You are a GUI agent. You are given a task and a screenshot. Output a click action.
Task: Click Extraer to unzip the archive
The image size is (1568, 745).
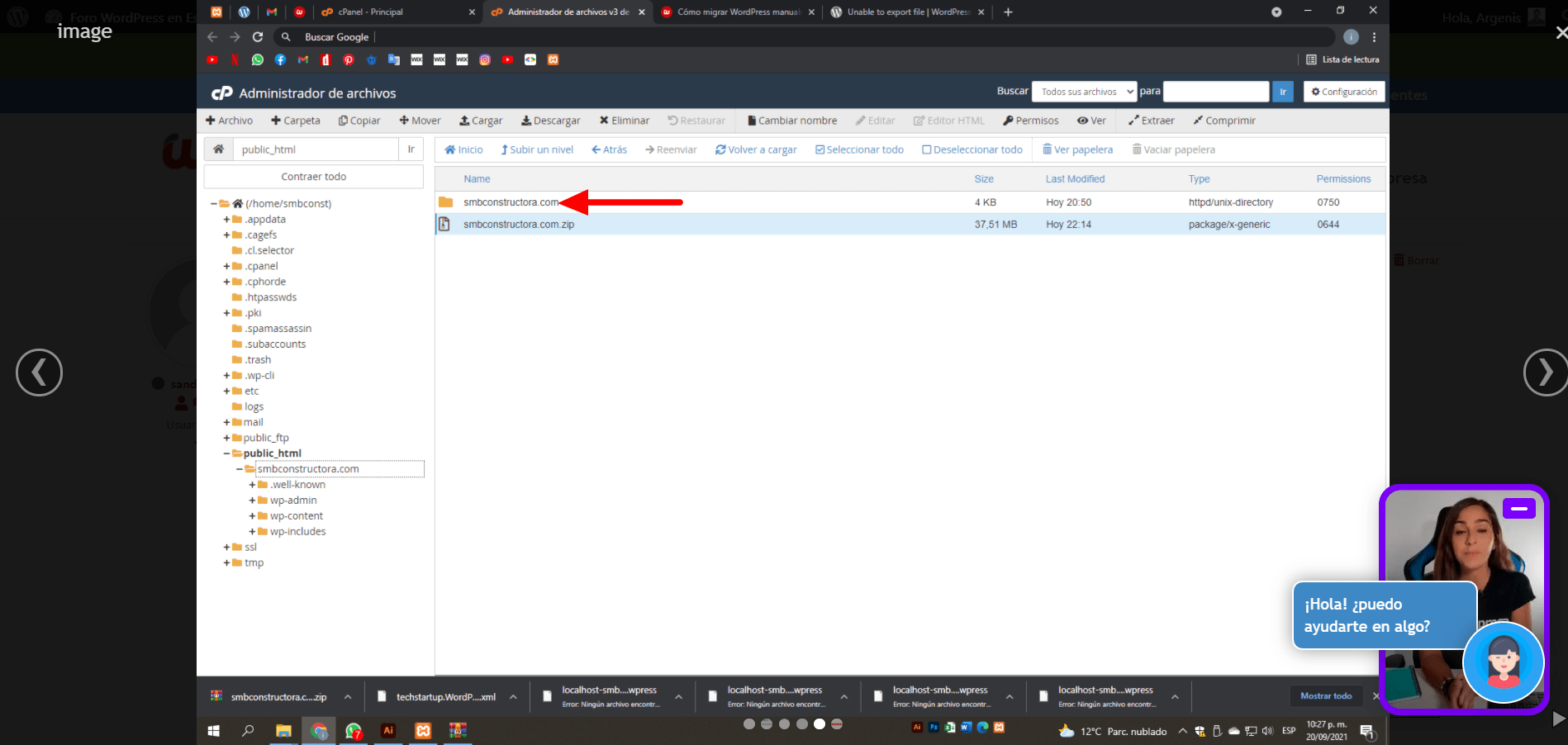[x=1151, y=121]
